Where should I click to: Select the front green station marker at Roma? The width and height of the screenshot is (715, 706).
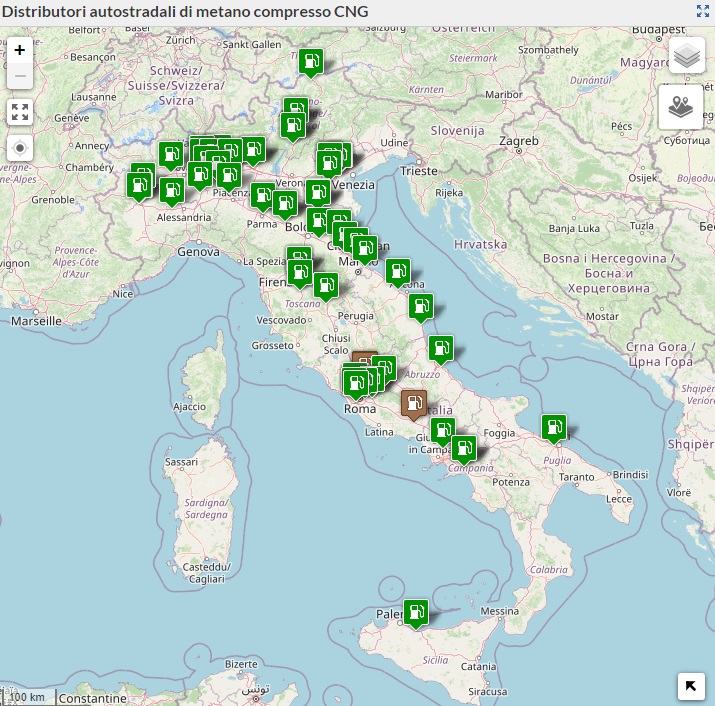tap(356, 385)
